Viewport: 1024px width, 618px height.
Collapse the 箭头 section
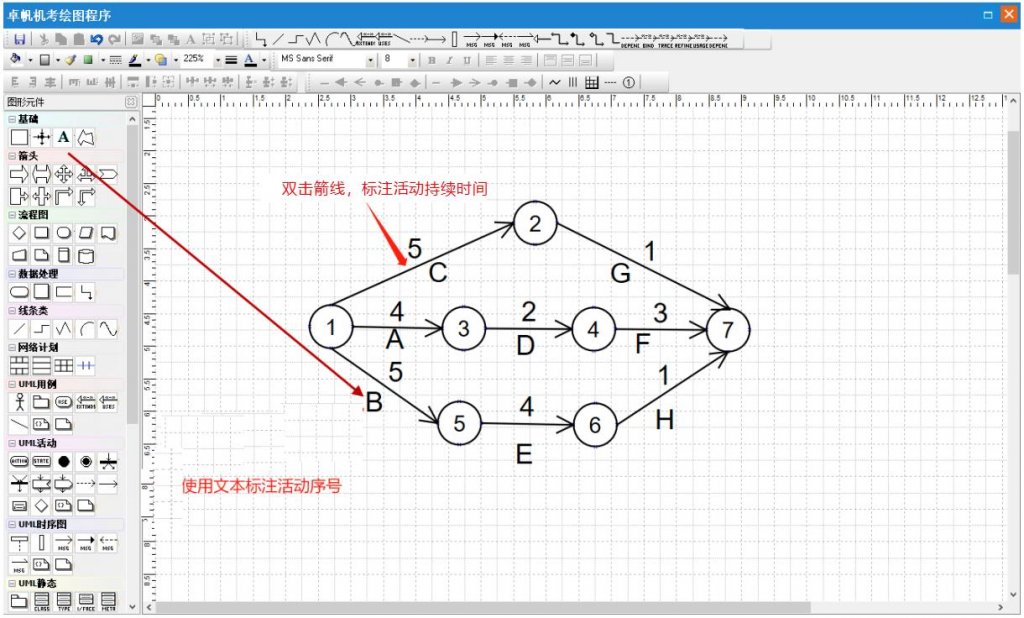(x=12, y=155)
